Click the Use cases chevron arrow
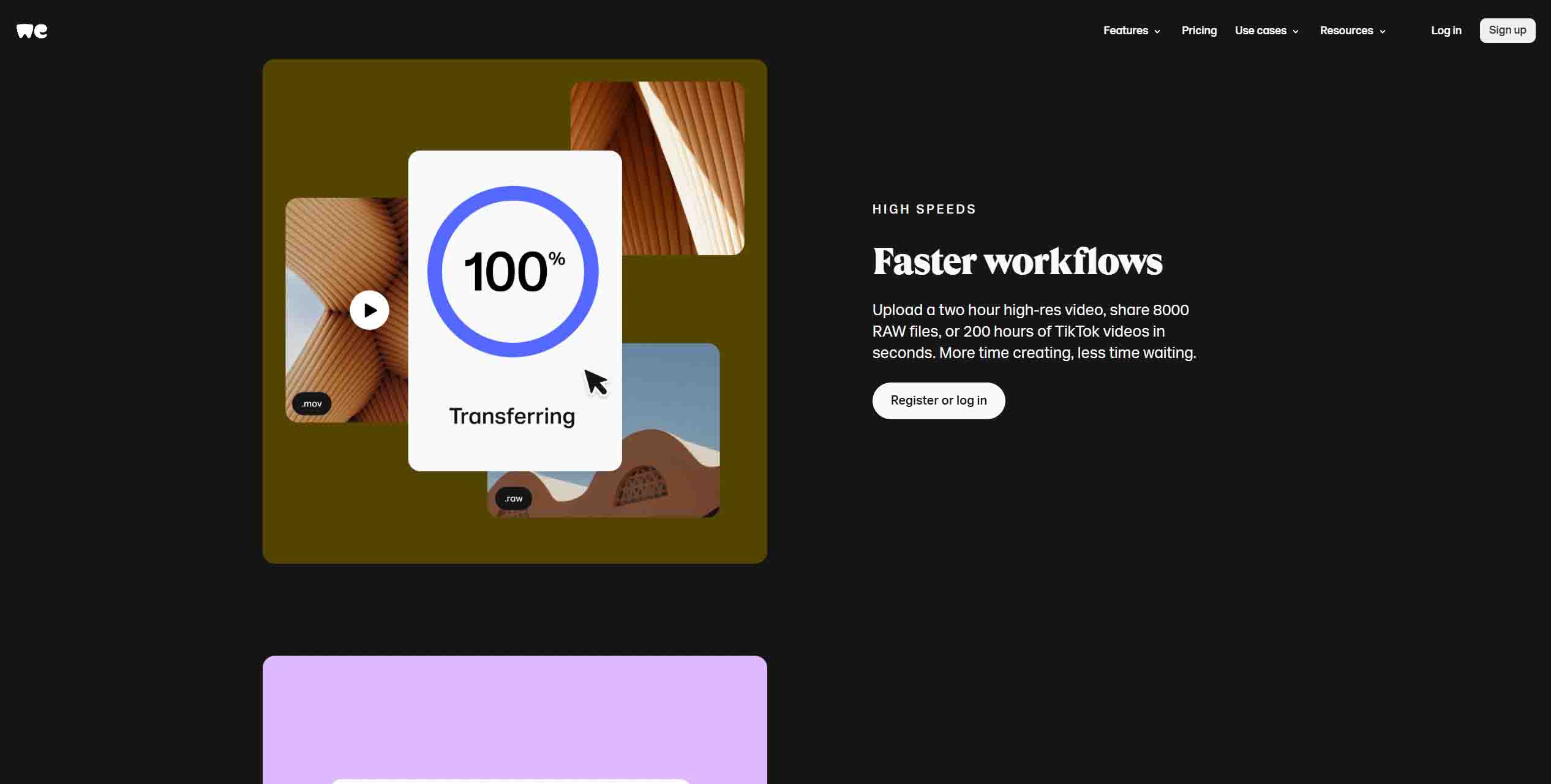Screen dimensions: 1551x784 point(1295,32)
